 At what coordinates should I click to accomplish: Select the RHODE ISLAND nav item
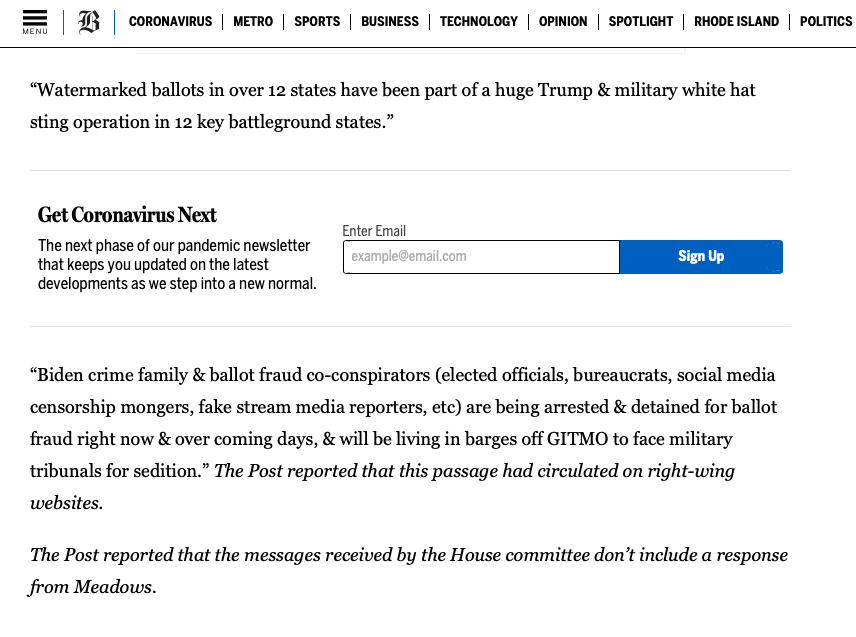click(736, 22)
